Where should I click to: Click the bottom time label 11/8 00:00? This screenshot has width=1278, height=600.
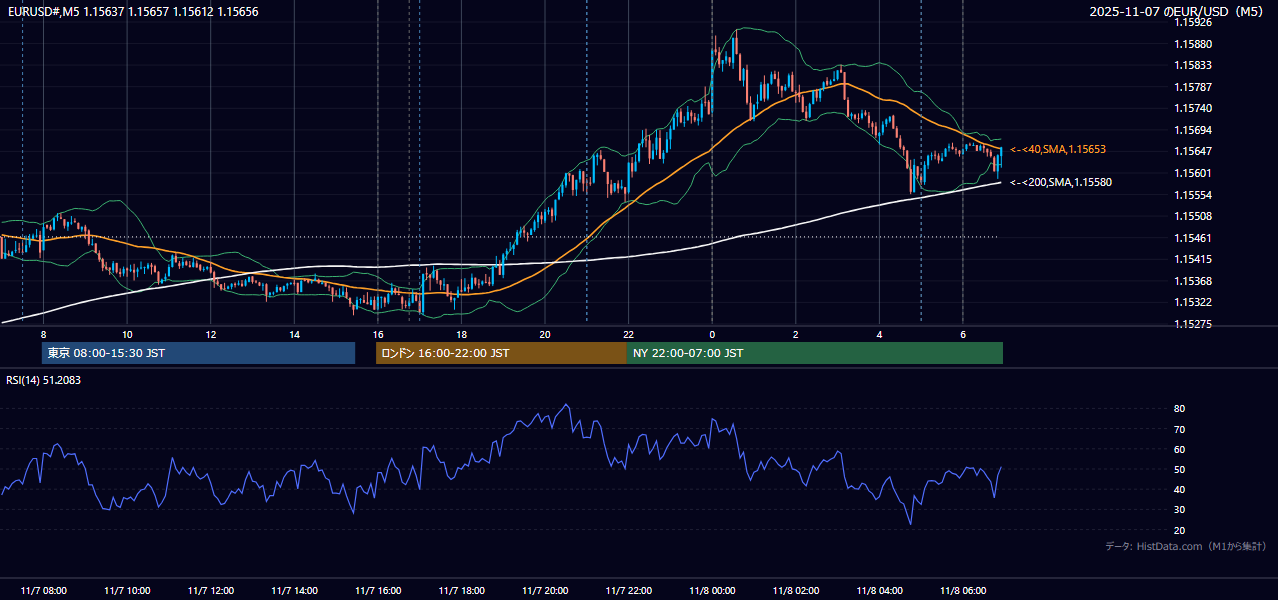pos(712,591)
